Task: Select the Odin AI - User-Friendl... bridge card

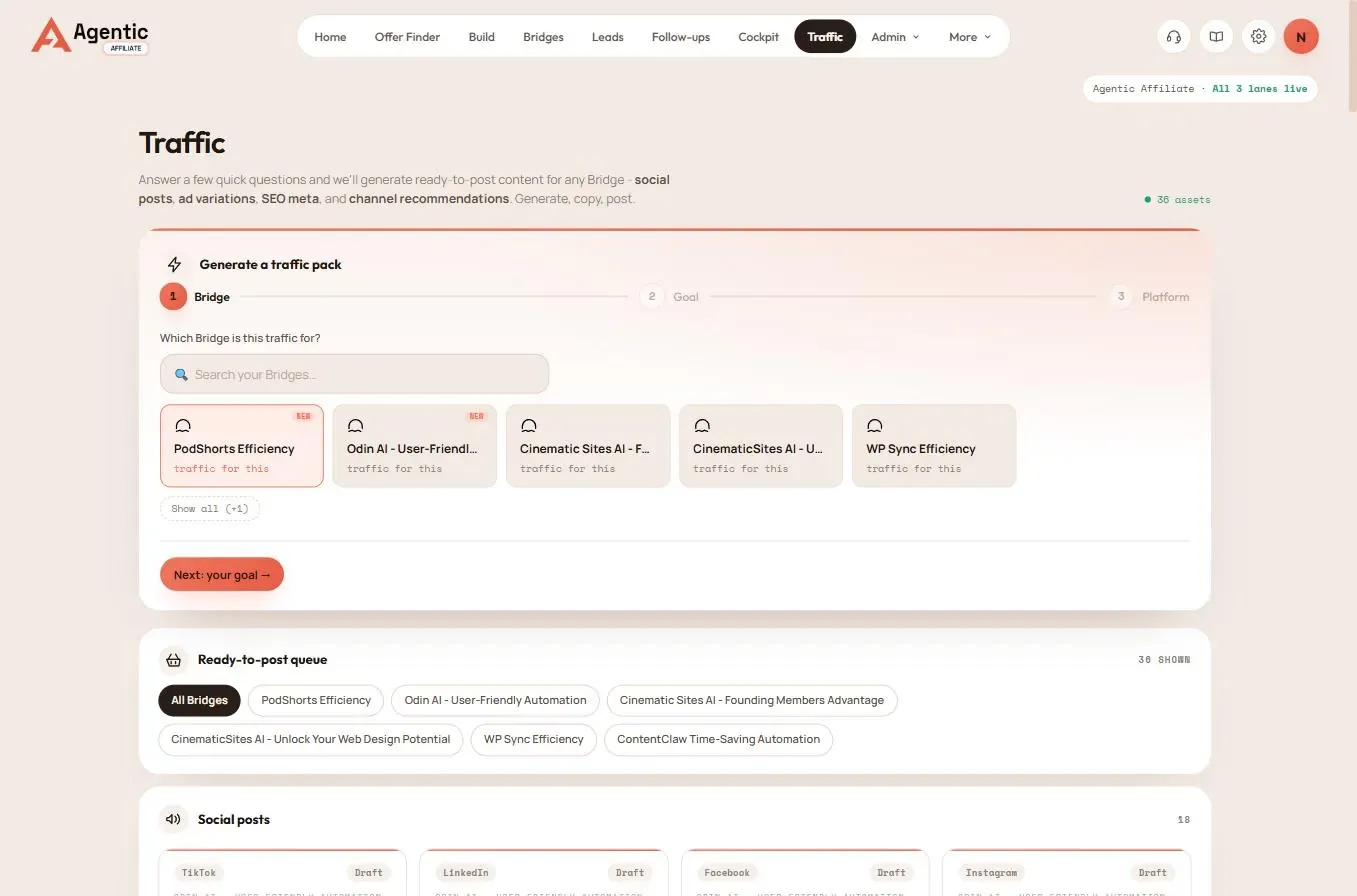Action: pos(415,446)
